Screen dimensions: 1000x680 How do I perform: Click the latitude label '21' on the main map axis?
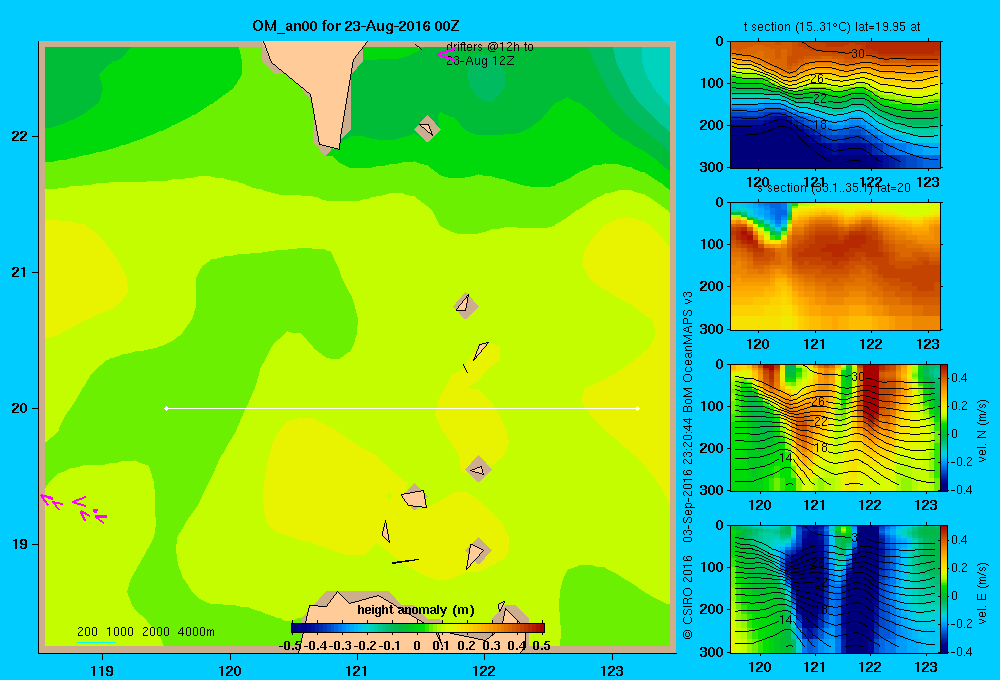(20, 272)
